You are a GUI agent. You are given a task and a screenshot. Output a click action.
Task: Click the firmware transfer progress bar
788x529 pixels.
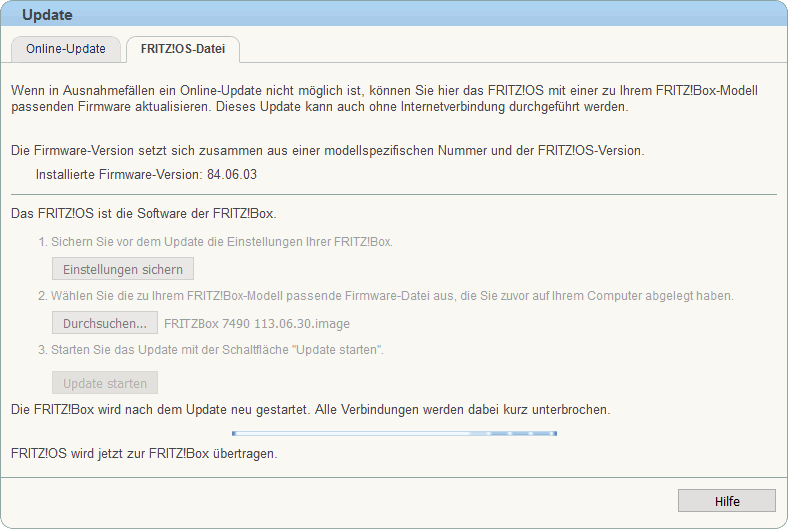[x=395, y=433]
